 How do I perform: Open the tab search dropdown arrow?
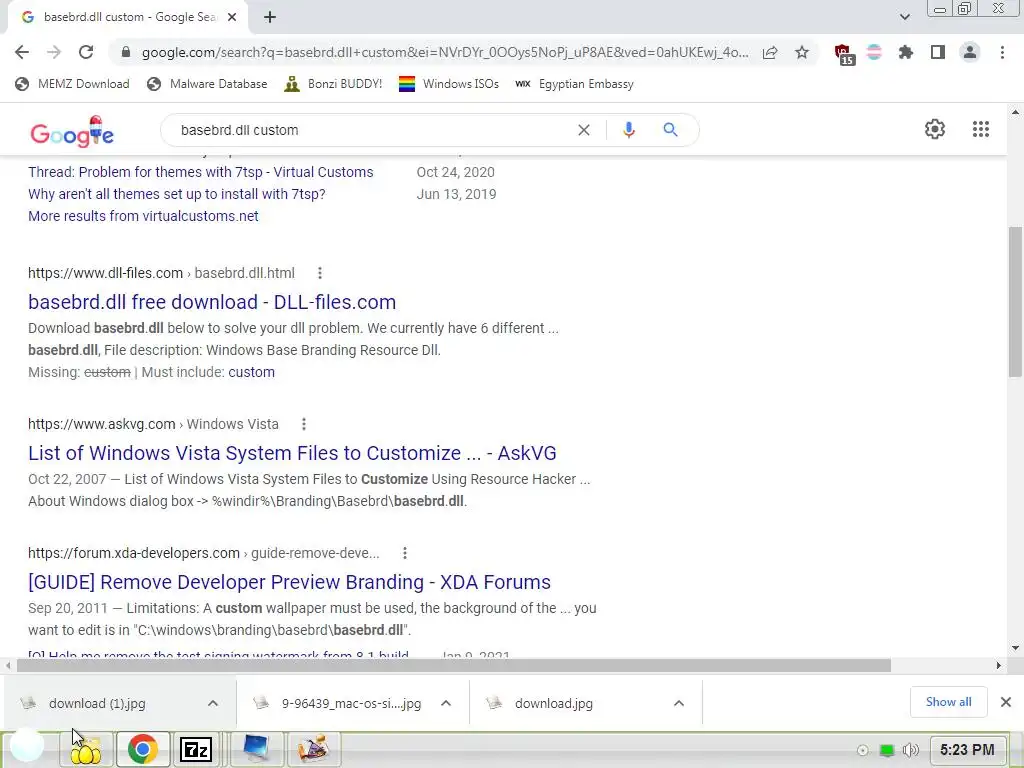click(x=904, y=17)
